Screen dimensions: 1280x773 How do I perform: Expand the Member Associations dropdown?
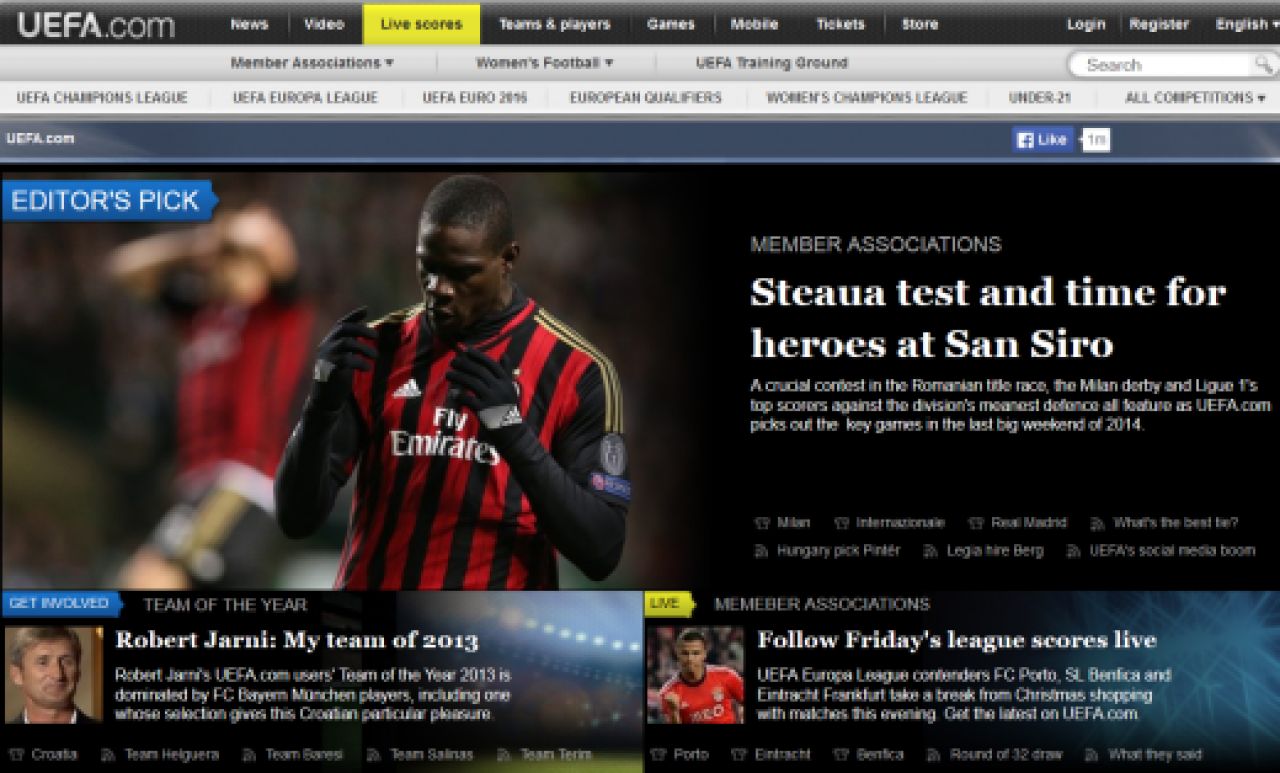pyautogui.click(x=312, y=63)
